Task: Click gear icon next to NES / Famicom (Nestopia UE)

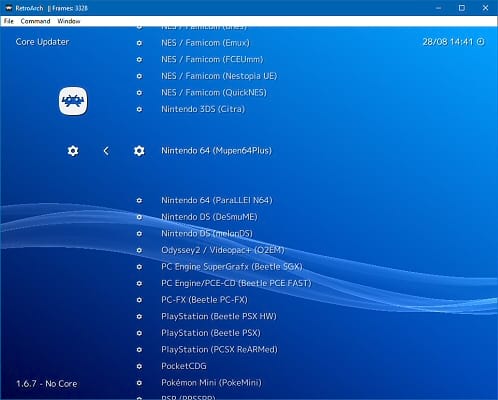Action: (139, 76)
